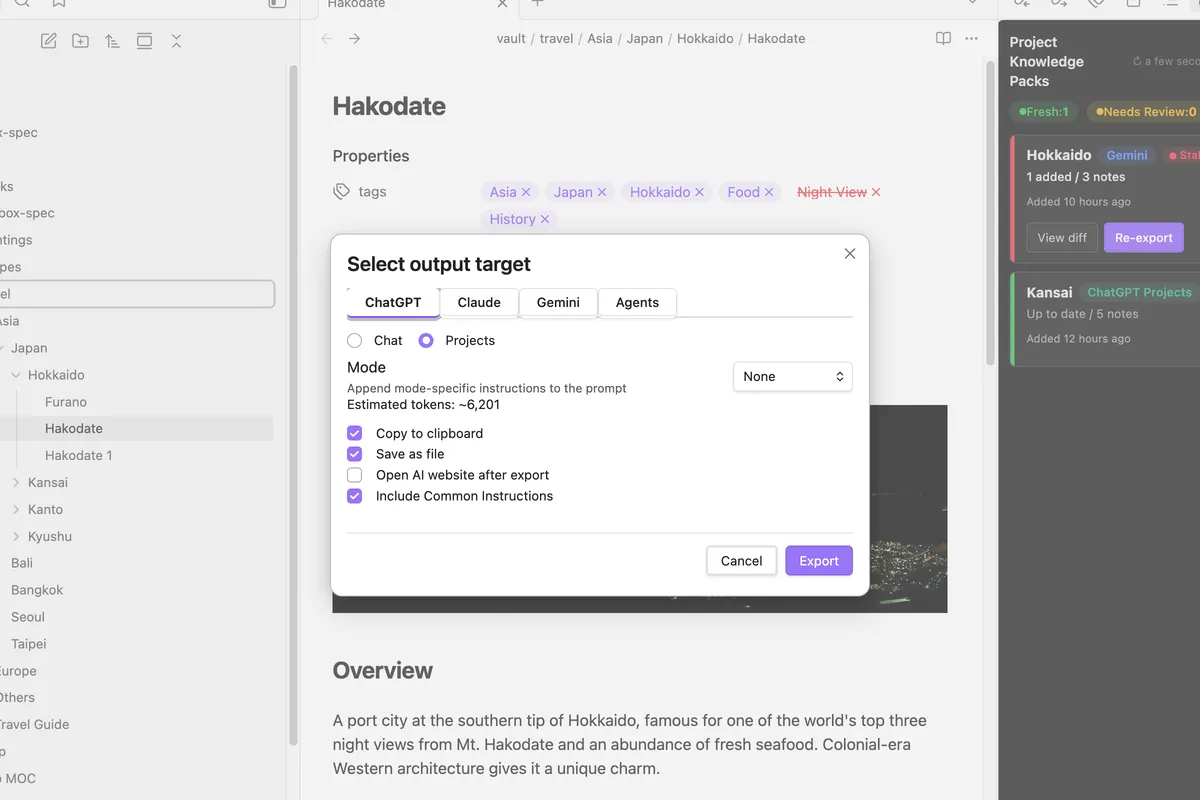Open the note's more options menu
Image resolution: width=1200 pixels, height=800 pixels.
point(971,39)
